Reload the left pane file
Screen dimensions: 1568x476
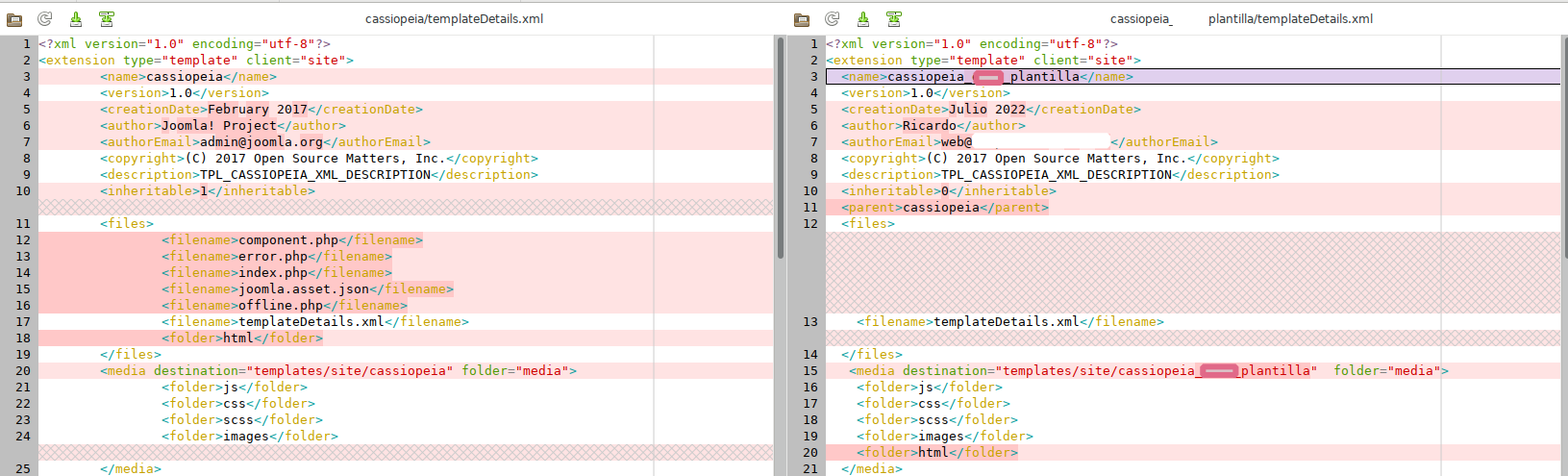pos(45,19)
